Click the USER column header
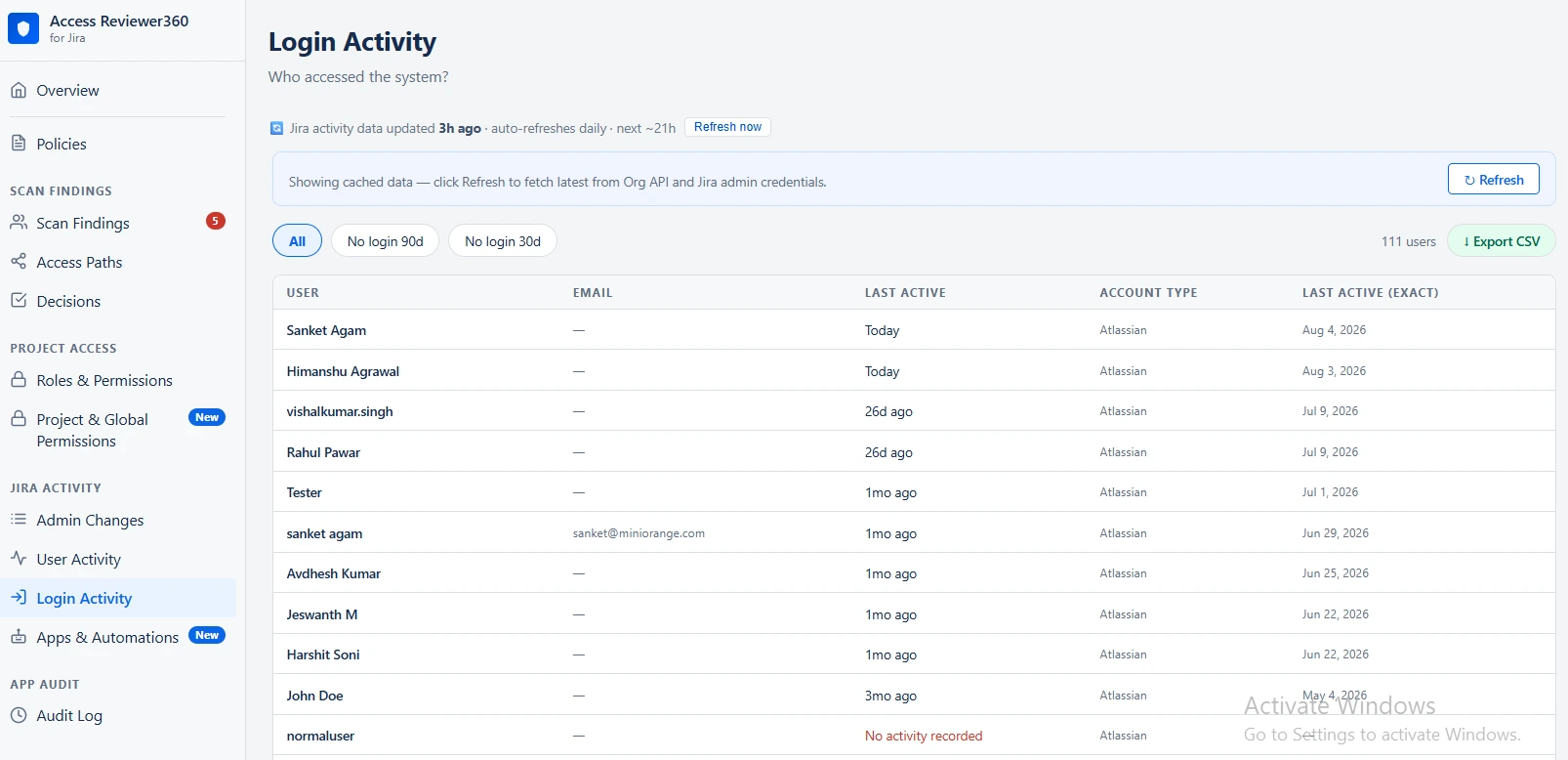Image resolution: width=1568 pixels, height=760 pixels. [303, 293]
